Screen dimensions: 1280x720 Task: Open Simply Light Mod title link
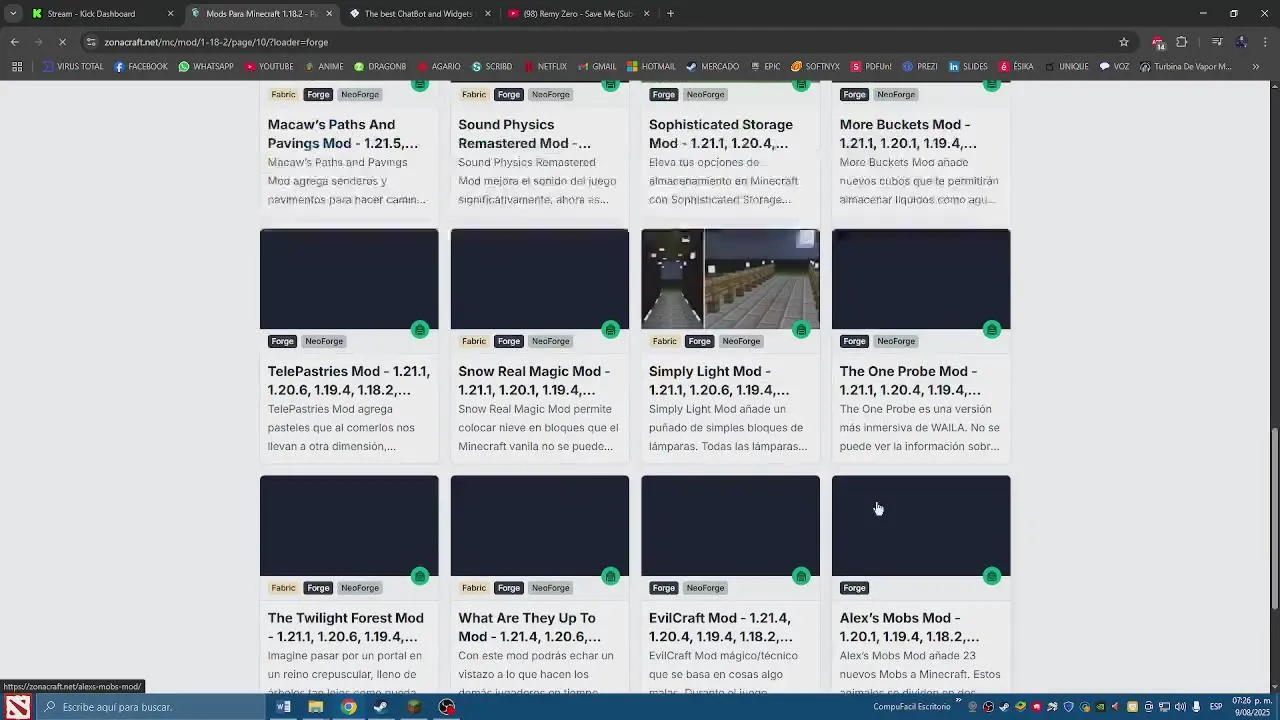718,380
